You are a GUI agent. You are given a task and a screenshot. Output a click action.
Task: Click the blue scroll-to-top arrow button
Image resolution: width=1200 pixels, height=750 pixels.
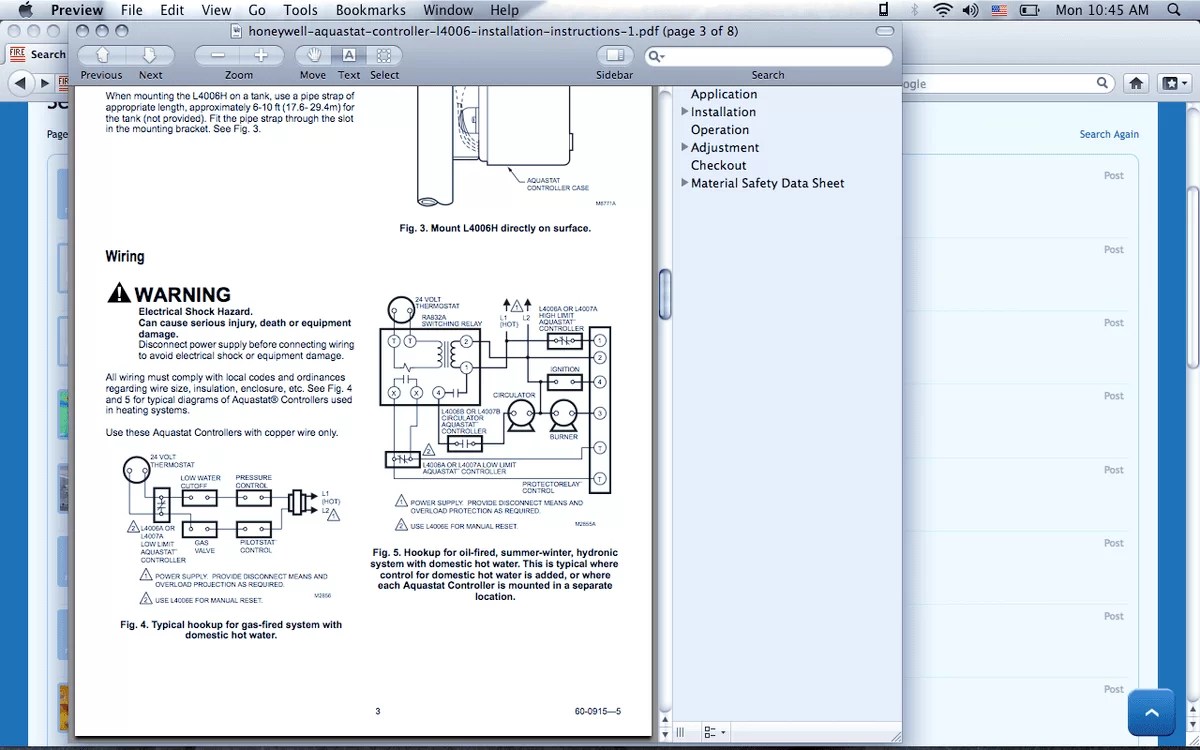(1151, 713)
